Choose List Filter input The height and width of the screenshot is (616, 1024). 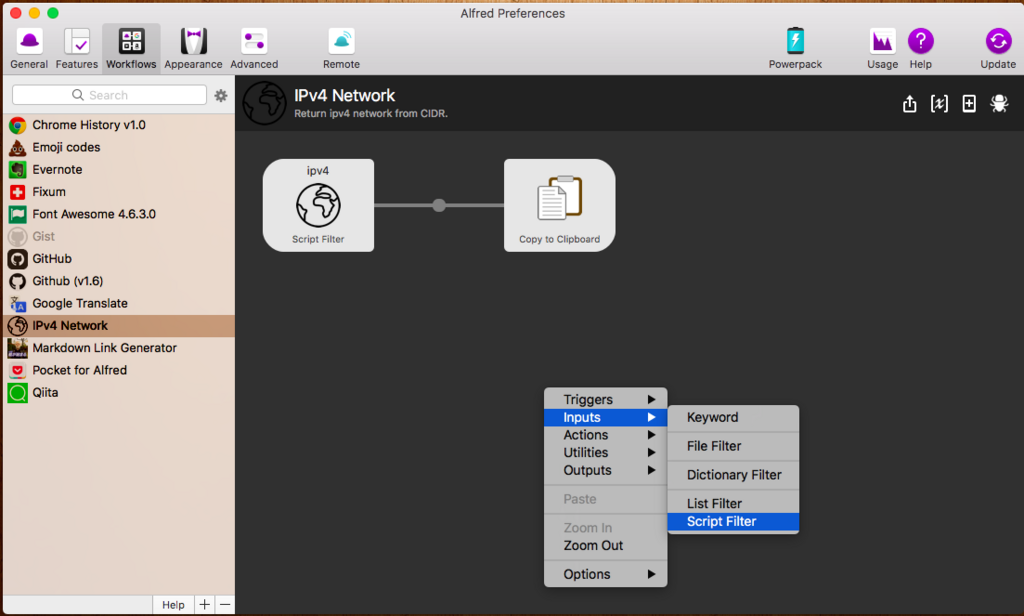733,503
